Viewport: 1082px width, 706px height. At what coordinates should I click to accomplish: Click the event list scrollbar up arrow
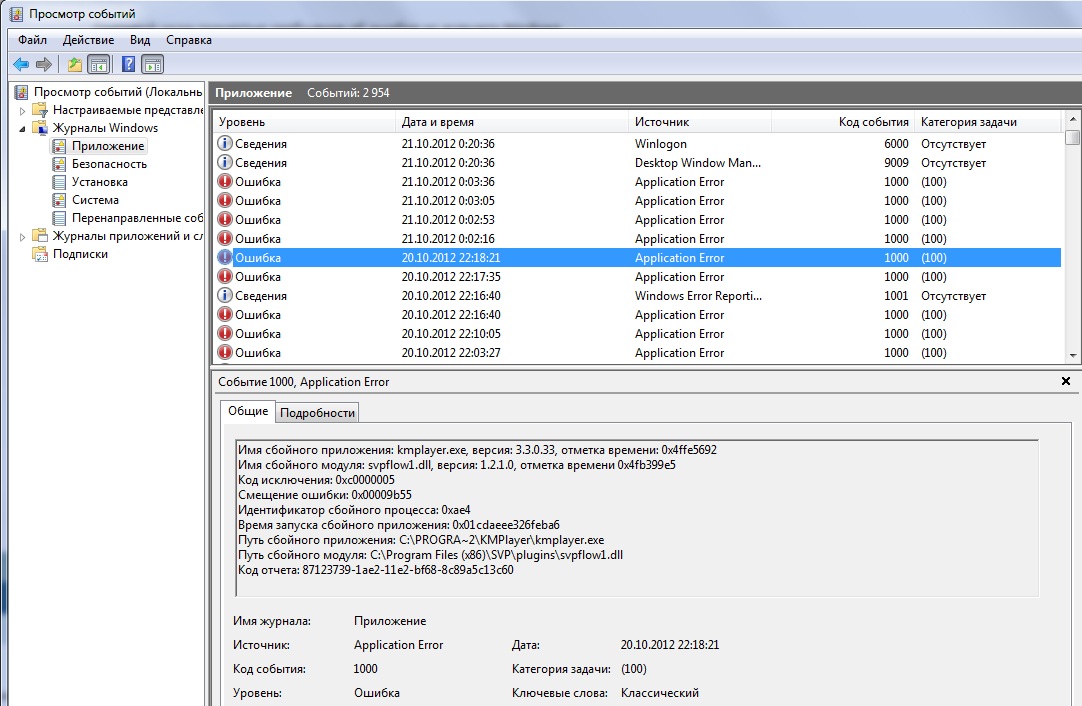(1072, 119)
